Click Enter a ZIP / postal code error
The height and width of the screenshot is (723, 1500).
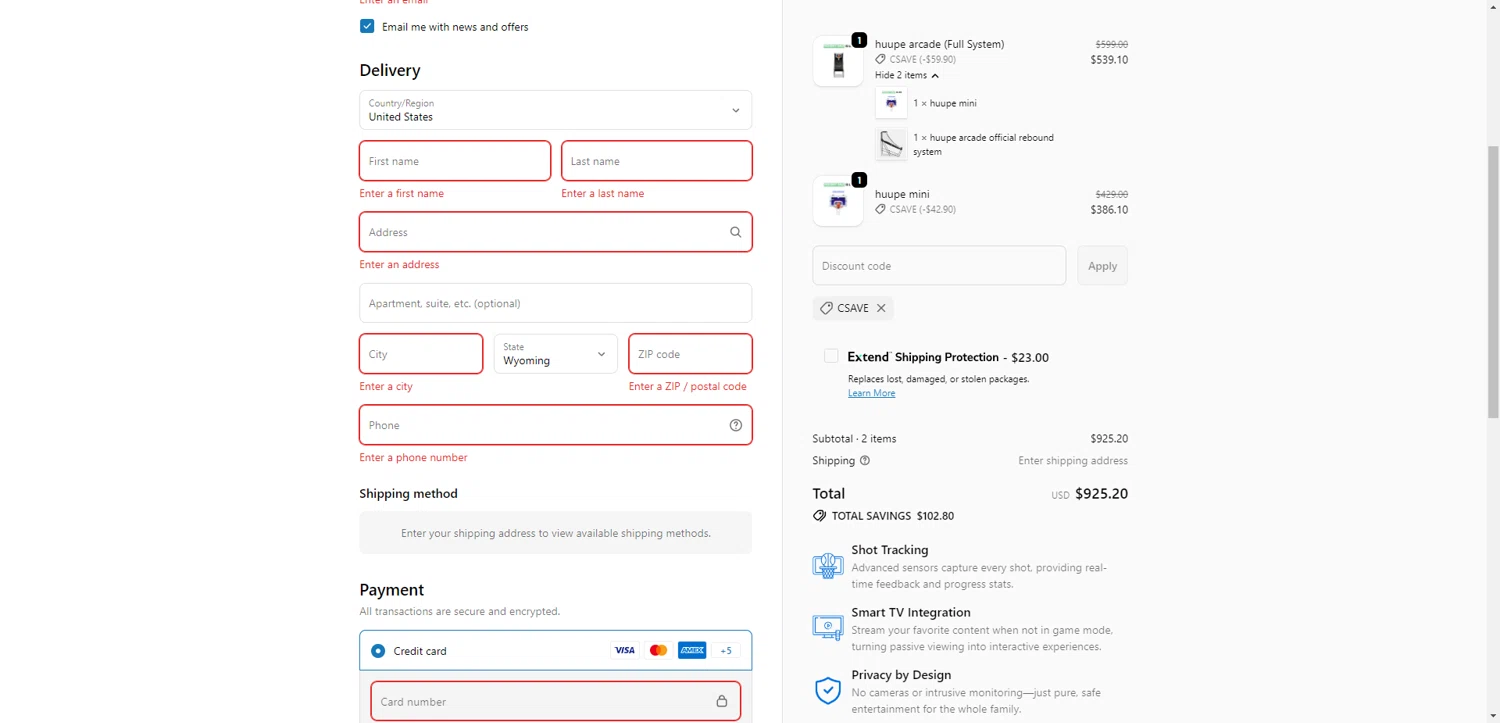point(687,386)
